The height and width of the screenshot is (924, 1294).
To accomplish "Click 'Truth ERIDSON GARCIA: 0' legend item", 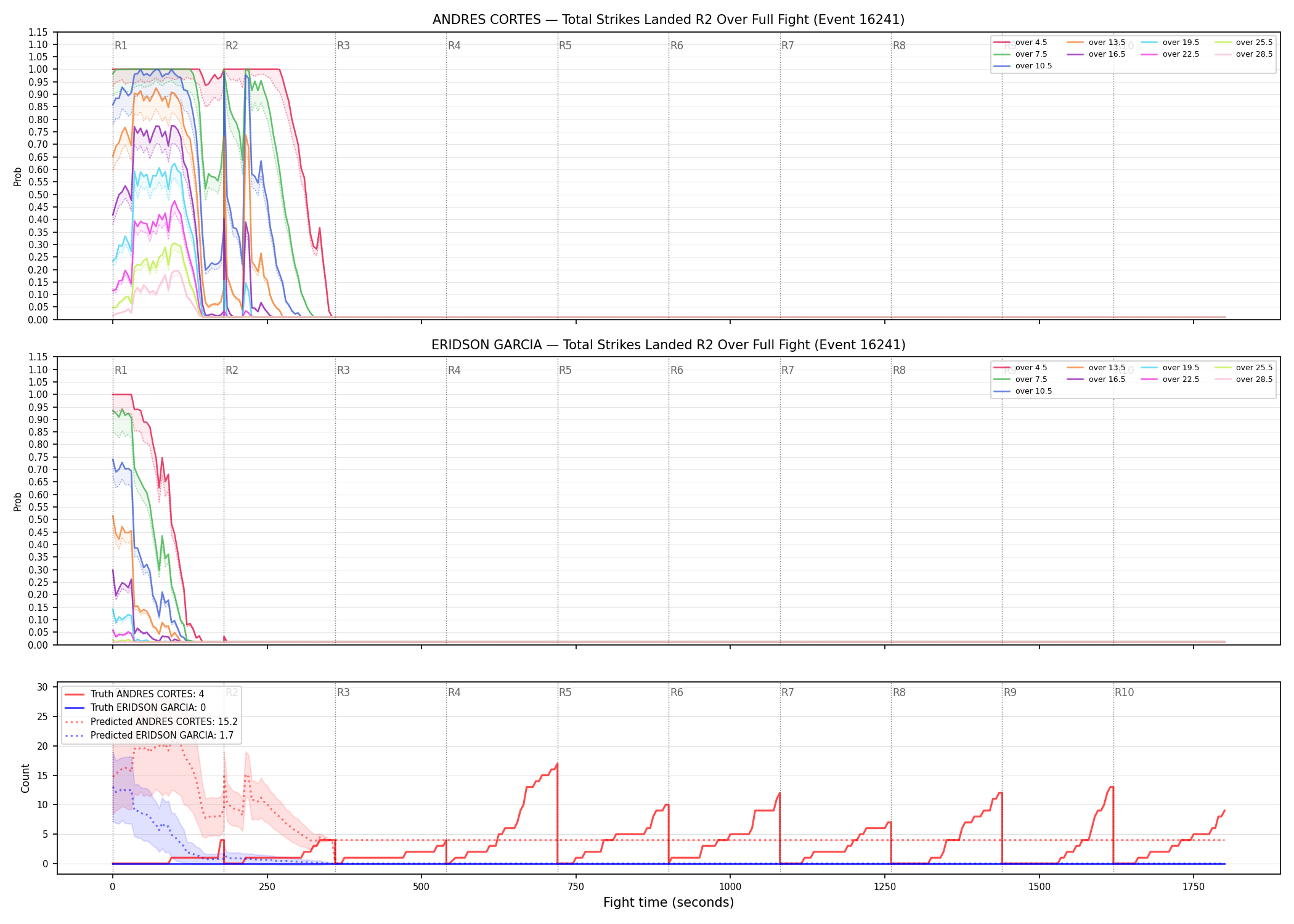I will (135, 708).
